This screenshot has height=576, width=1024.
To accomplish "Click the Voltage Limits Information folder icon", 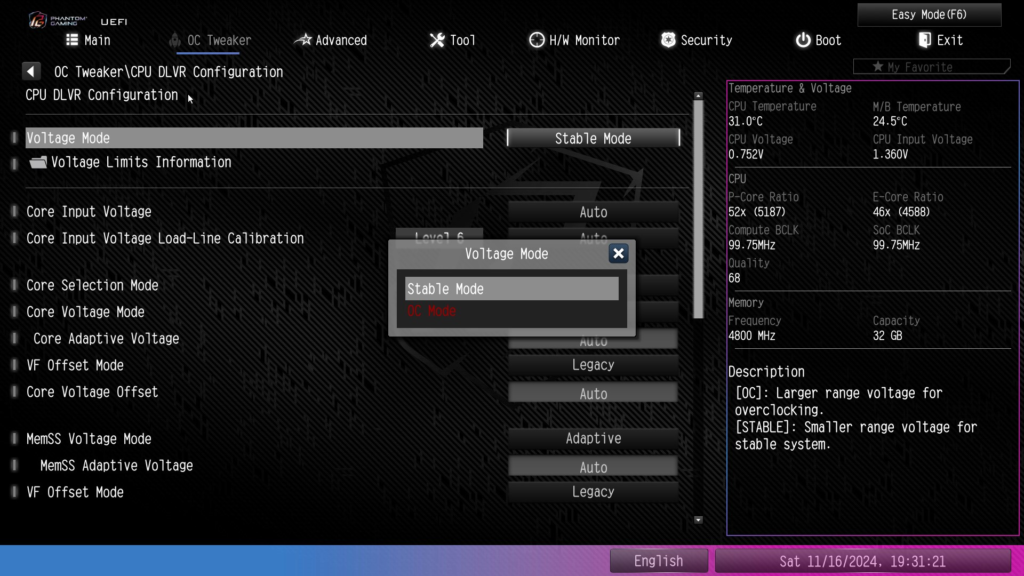I will [38, 162].
